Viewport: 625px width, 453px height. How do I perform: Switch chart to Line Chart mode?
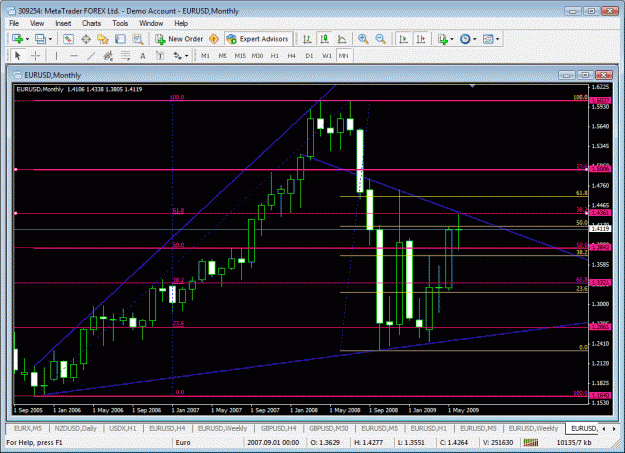tap(342, 39)
